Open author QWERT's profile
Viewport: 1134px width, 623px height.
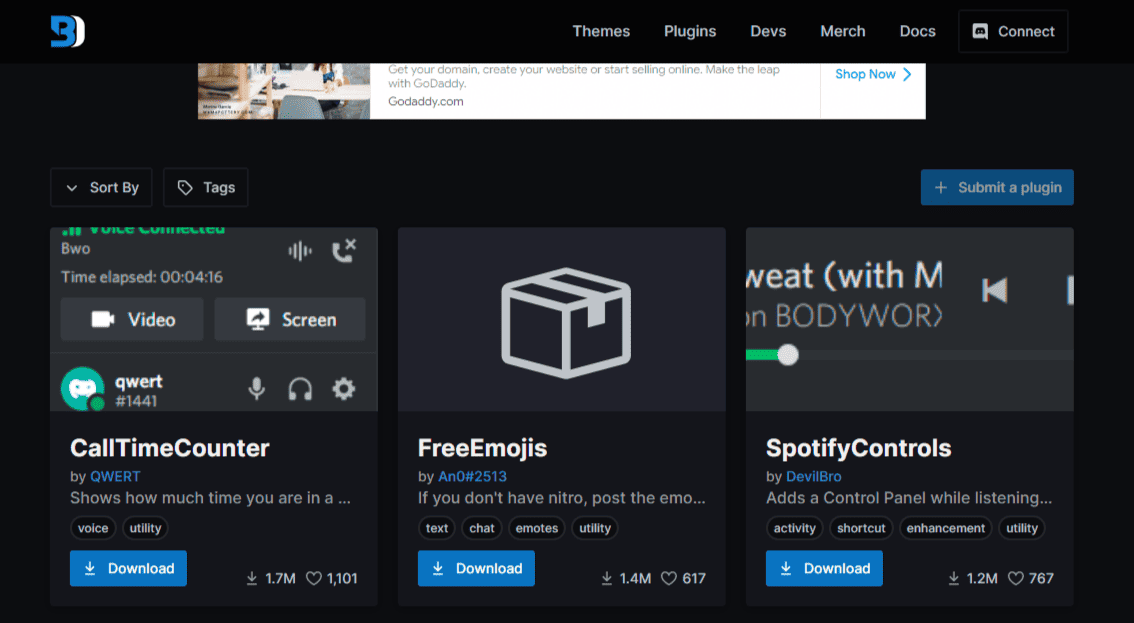(115, 476)
